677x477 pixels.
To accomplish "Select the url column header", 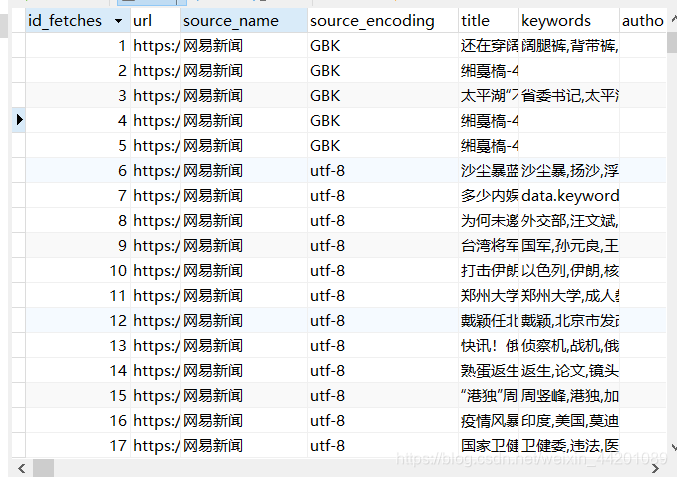I will click(155, 21).
